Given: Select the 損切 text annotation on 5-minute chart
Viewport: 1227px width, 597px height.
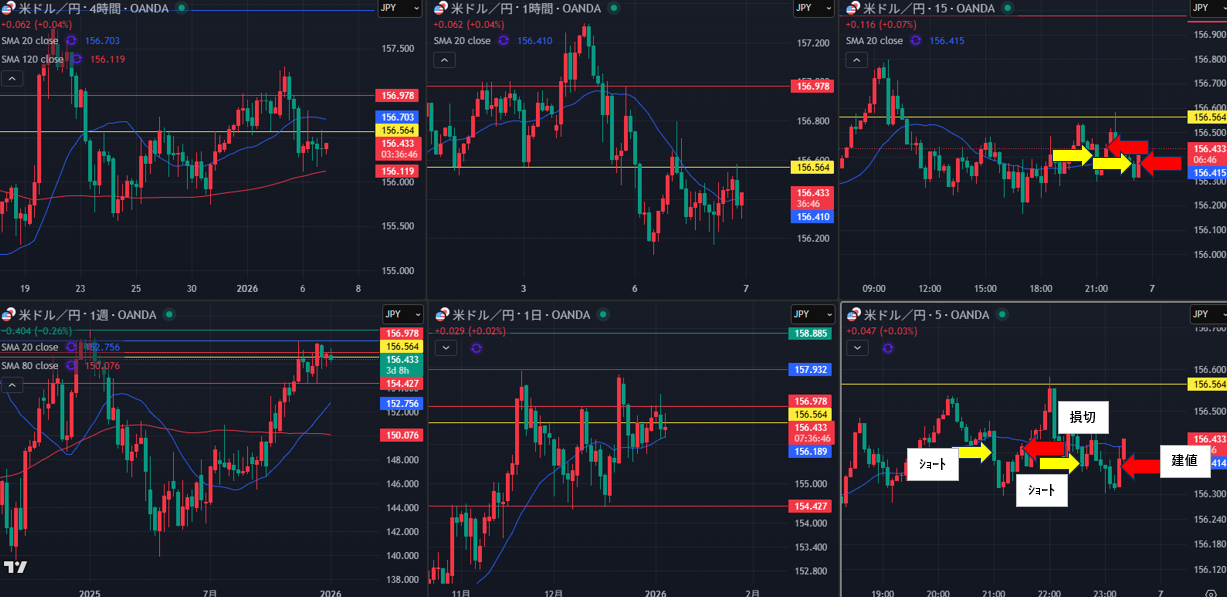Looking at the screenshot, I should (x=1082, y=417).
